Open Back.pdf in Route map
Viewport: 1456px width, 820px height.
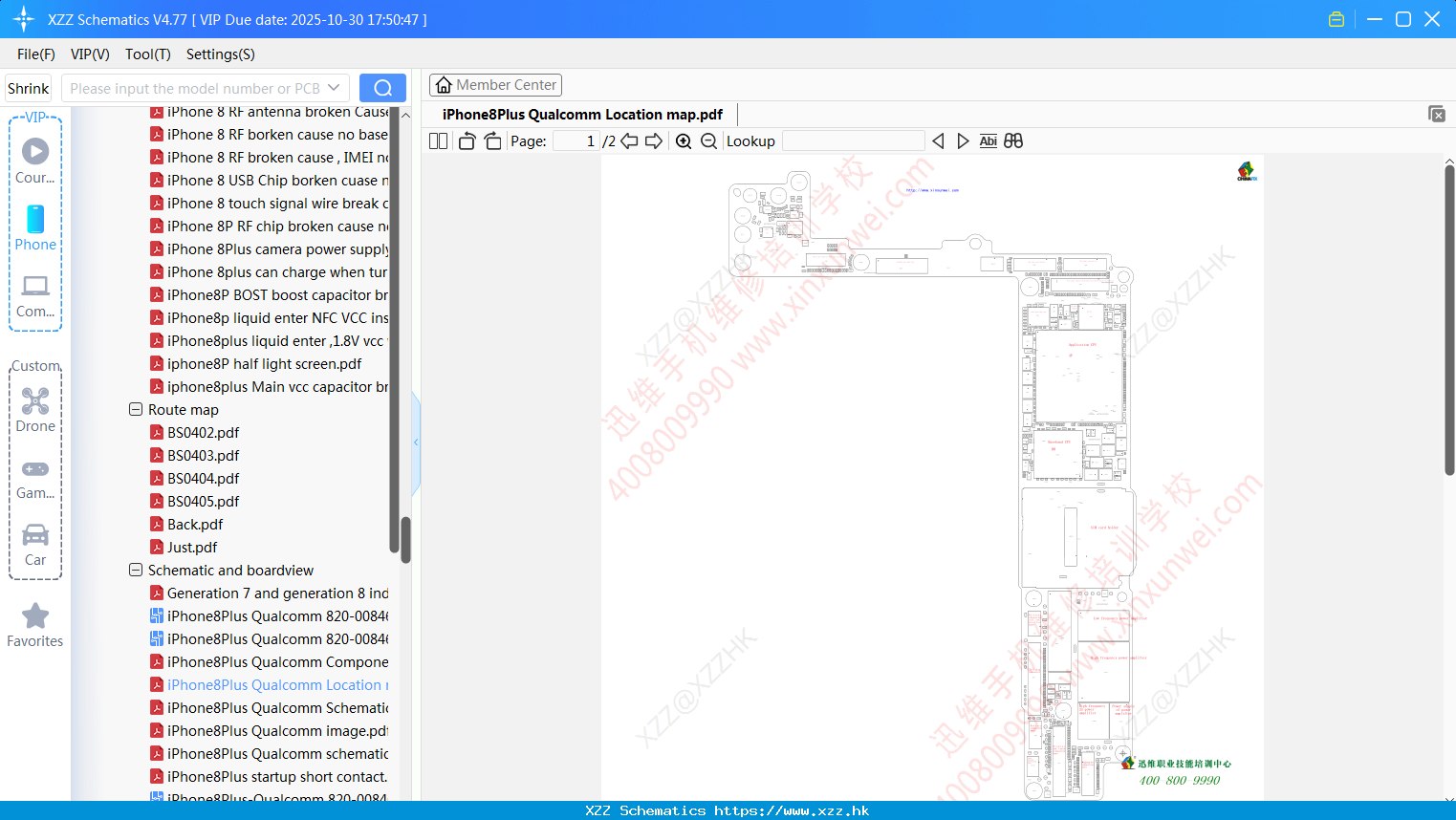(186, 524)
